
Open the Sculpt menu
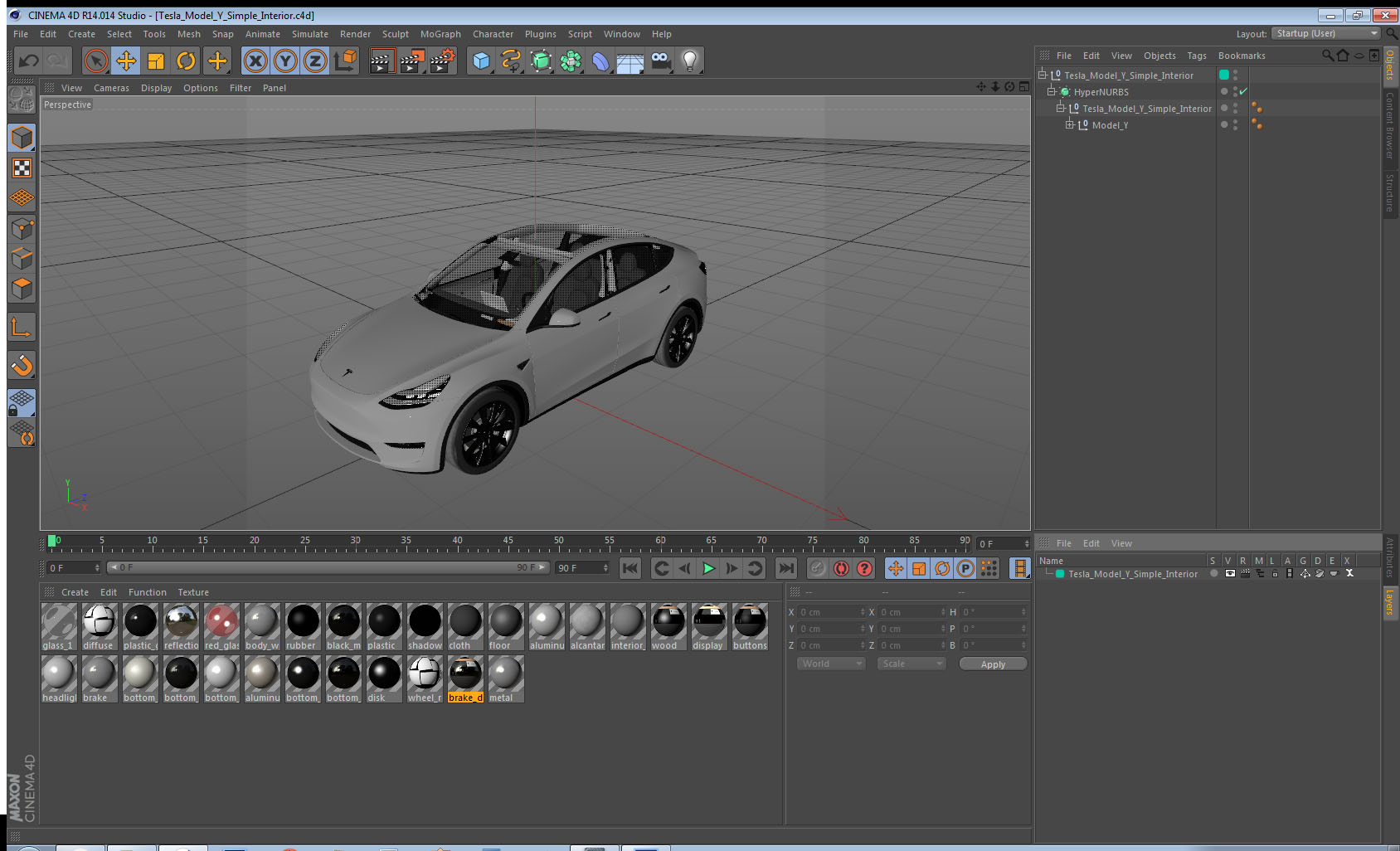(x=395, y=34)
